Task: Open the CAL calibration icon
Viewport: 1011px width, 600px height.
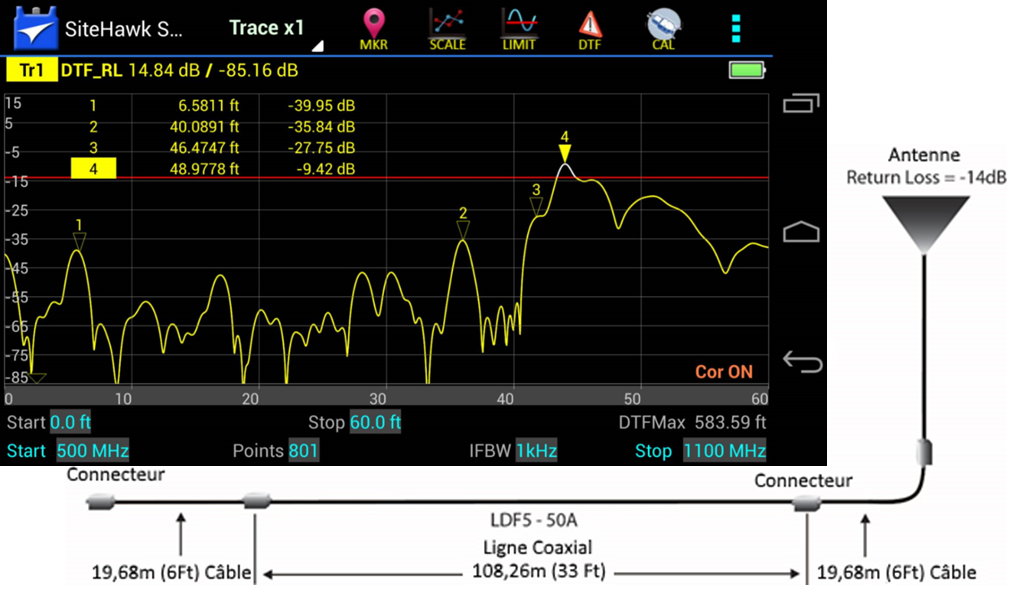Action: [x=662, y=28]
